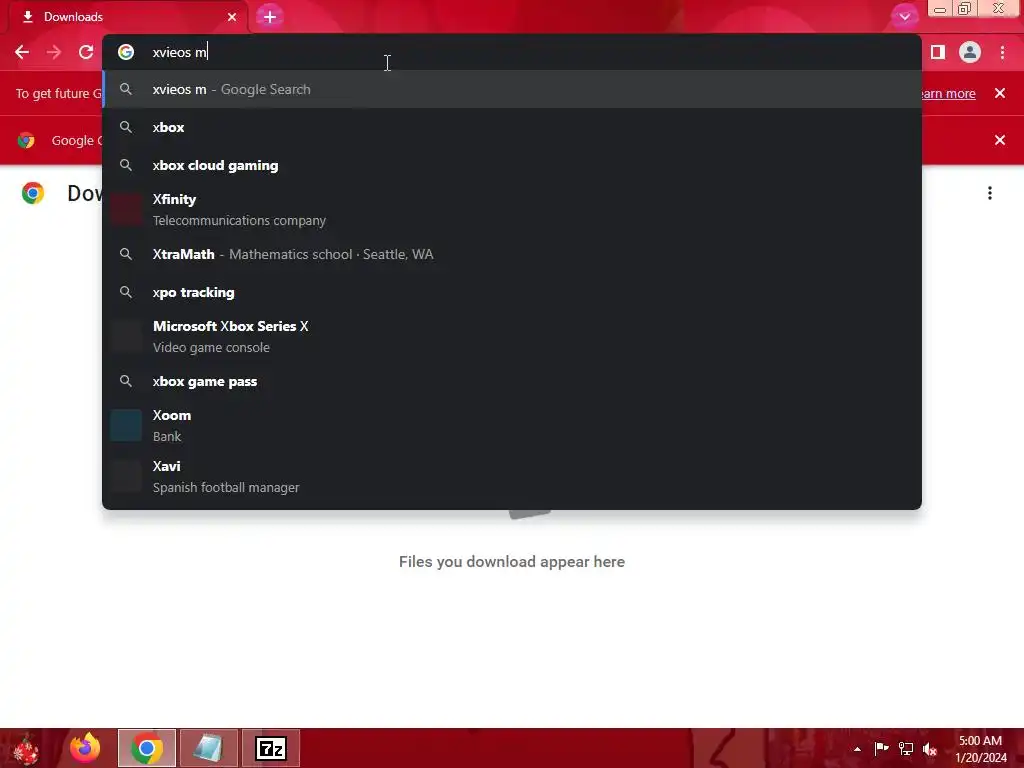Click the Google icon in address bar
Screen dimensions: 1024x768
pos(126,52)
